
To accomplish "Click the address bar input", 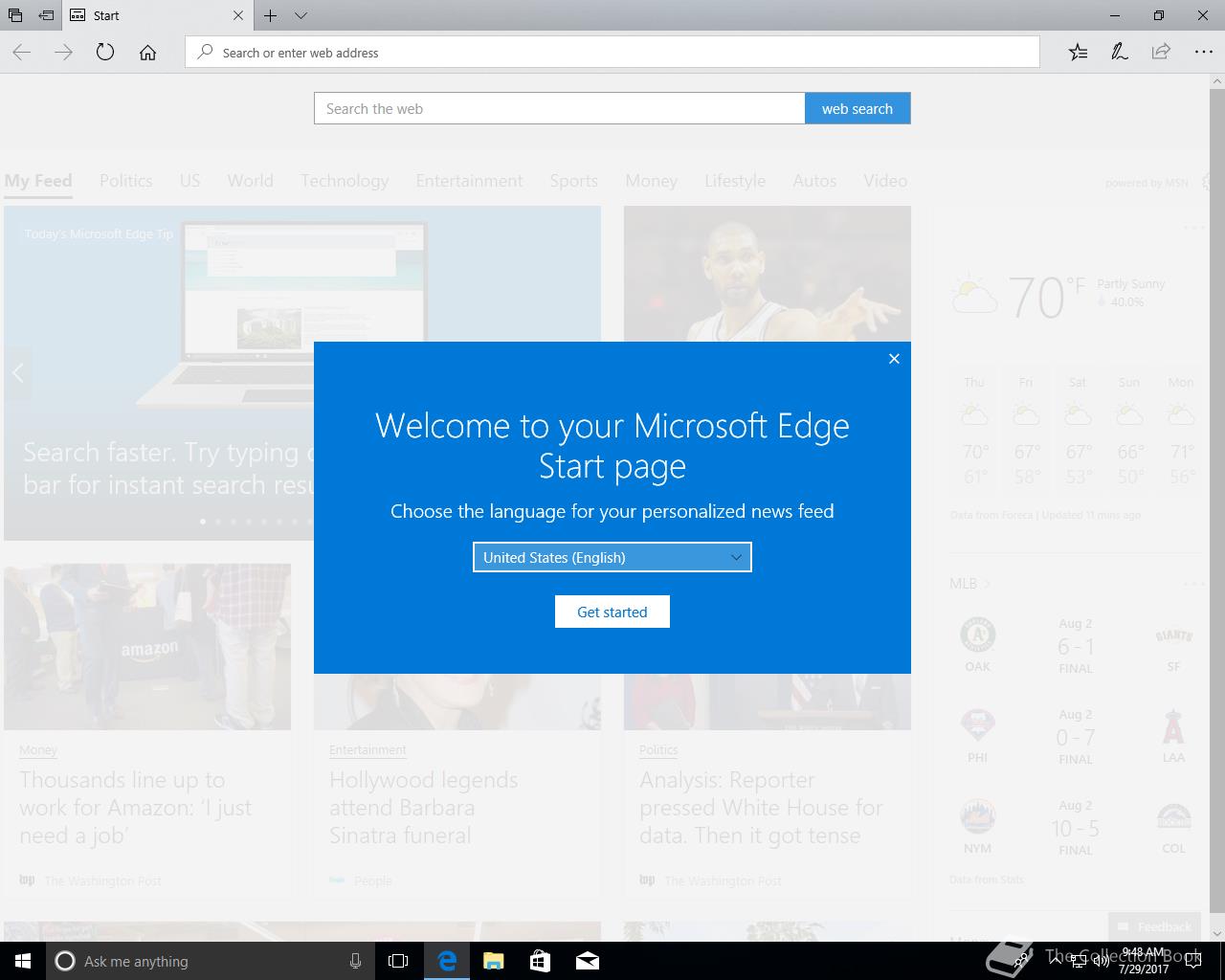I will 612,53.
